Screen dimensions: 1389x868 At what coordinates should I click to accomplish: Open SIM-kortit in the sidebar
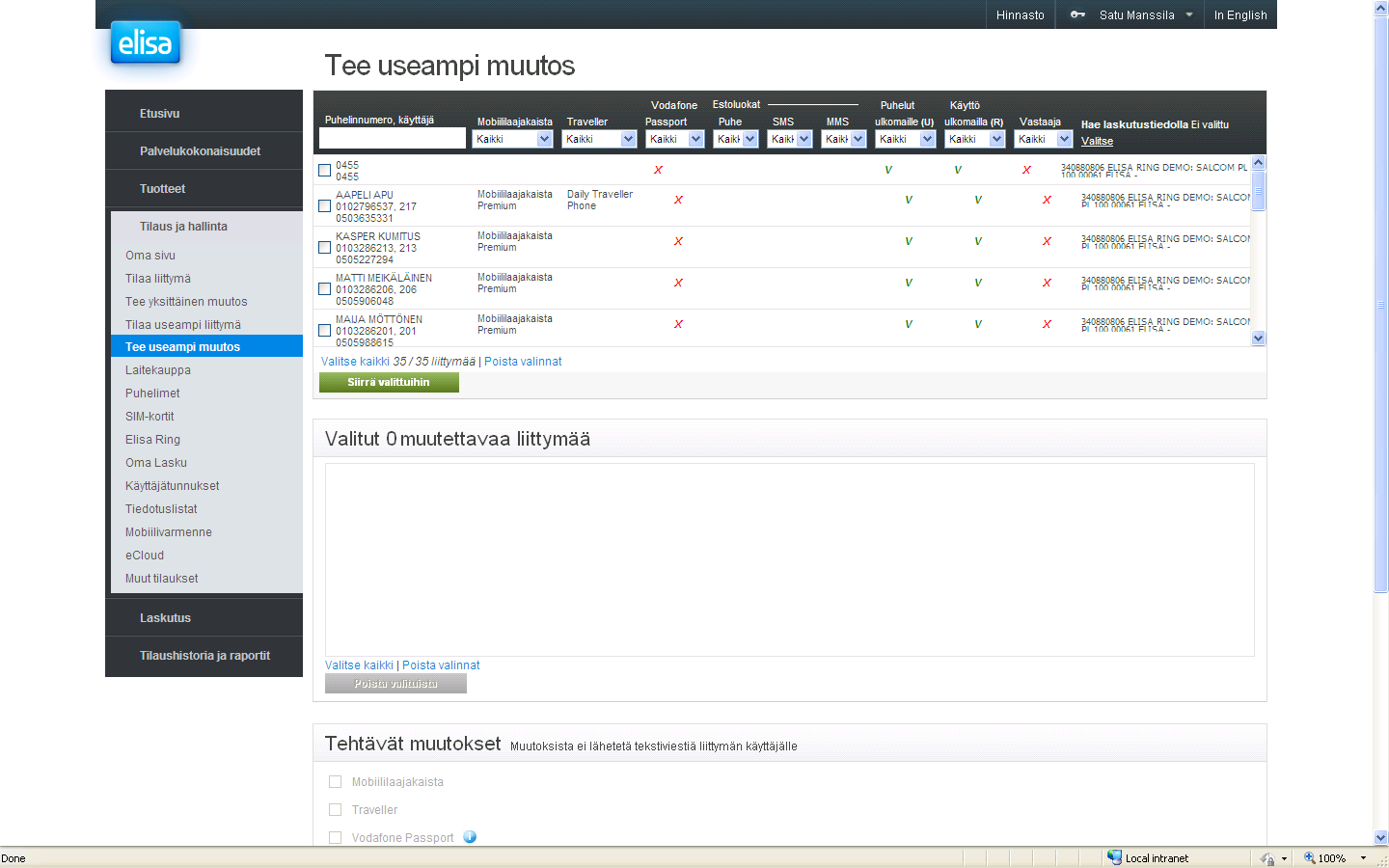click(150, 417)
